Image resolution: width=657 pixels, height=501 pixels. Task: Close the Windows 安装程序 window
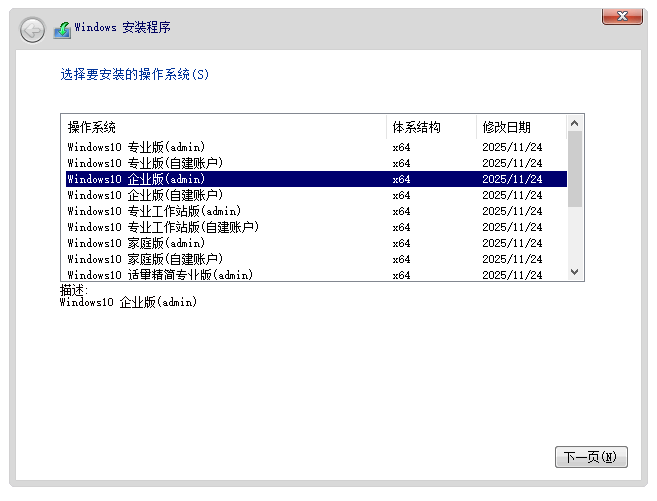point(622,16)
